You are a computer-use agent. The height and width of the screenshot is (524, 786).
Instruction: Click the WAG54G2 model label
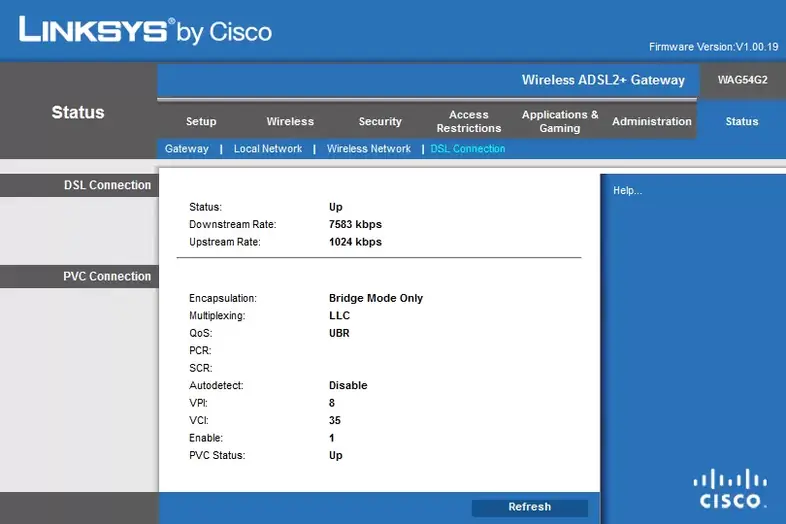(x=742, y=80)
